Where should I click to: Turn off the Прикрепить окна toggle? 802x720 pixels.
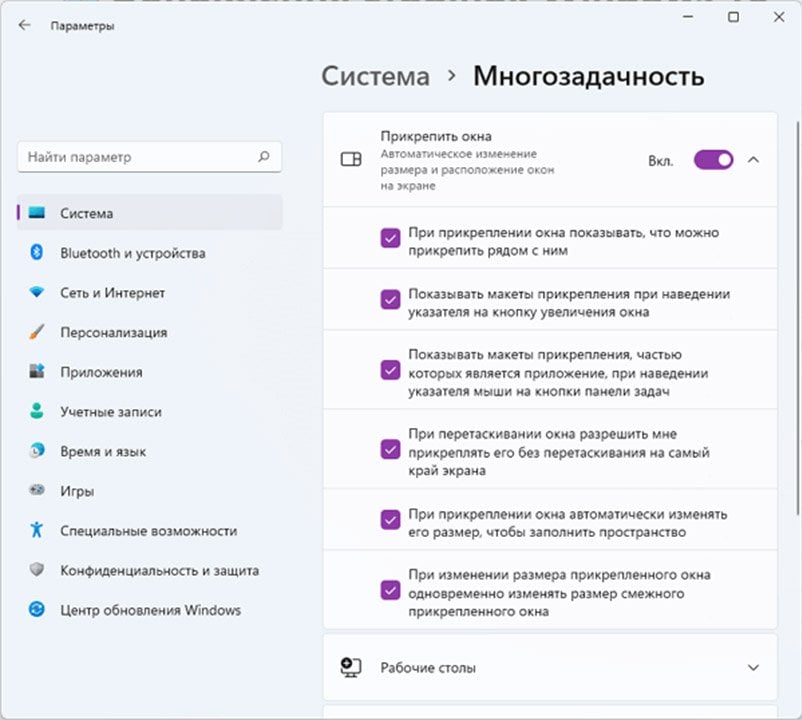pyautogui.click(x=714, y=160)
